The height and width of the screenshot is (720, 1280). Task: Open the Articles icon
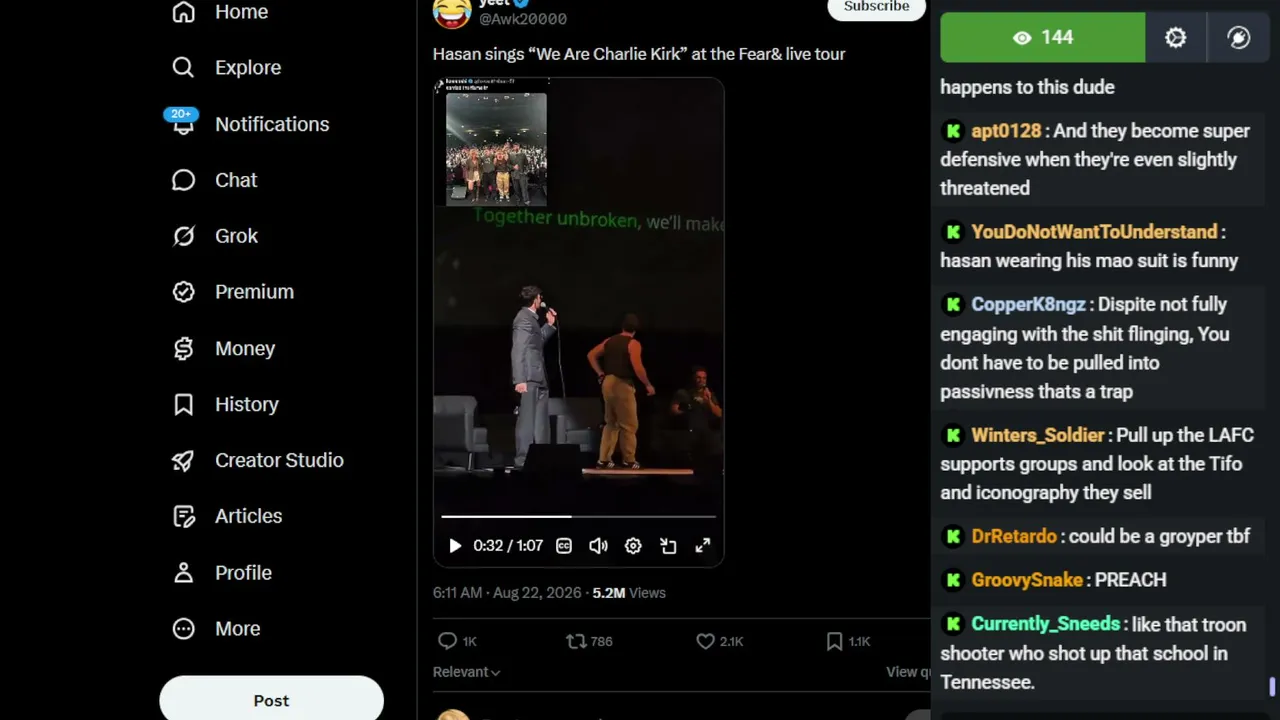183,516
